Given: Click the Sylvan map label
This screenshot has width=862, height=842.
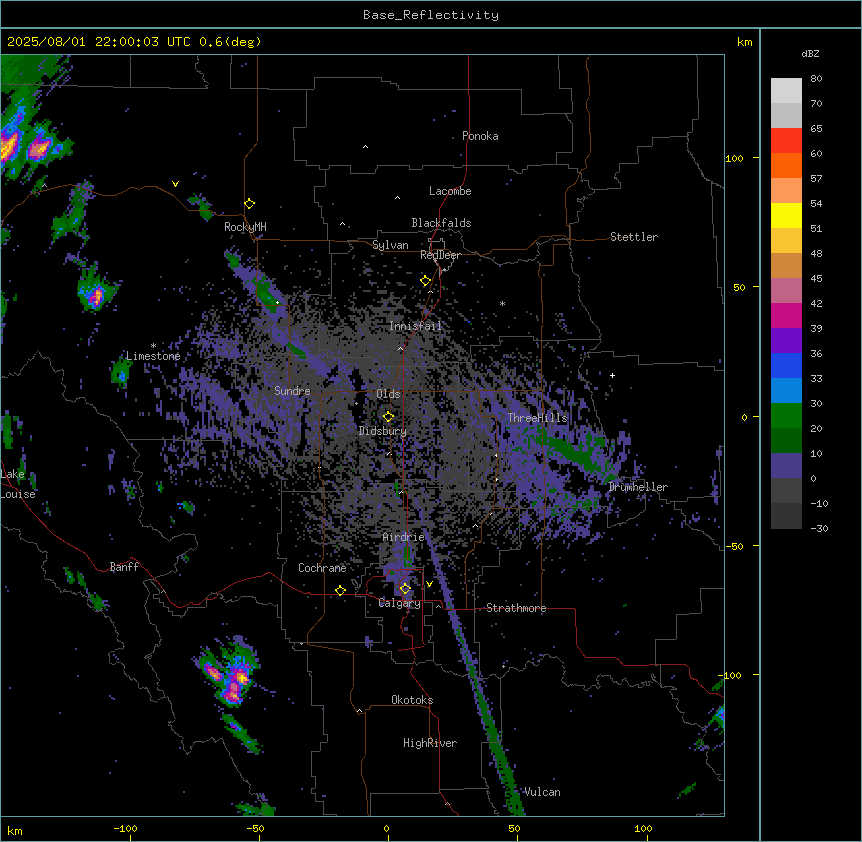Looking at the screenshot, I should click(390, 245).
